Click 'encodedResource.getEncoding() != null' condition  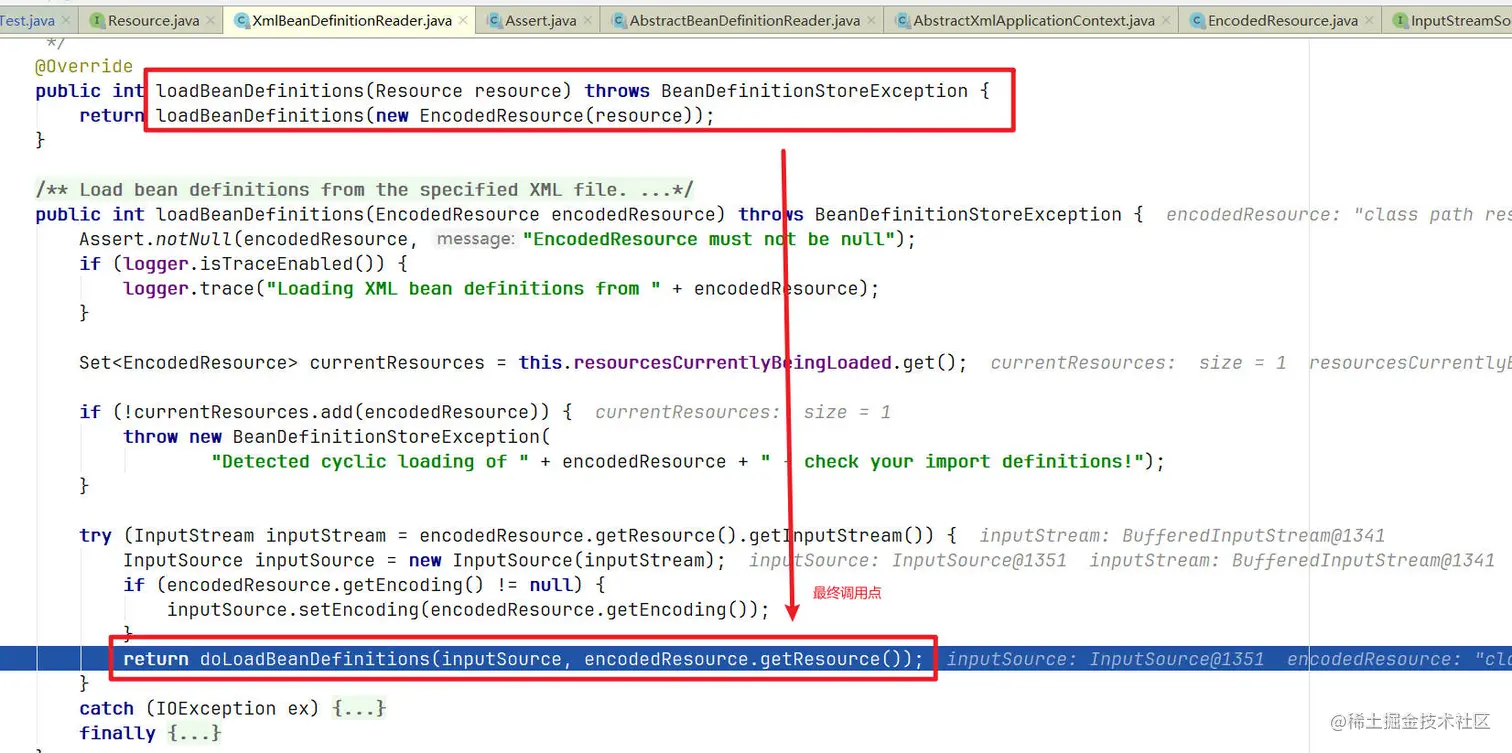(365, 585)
